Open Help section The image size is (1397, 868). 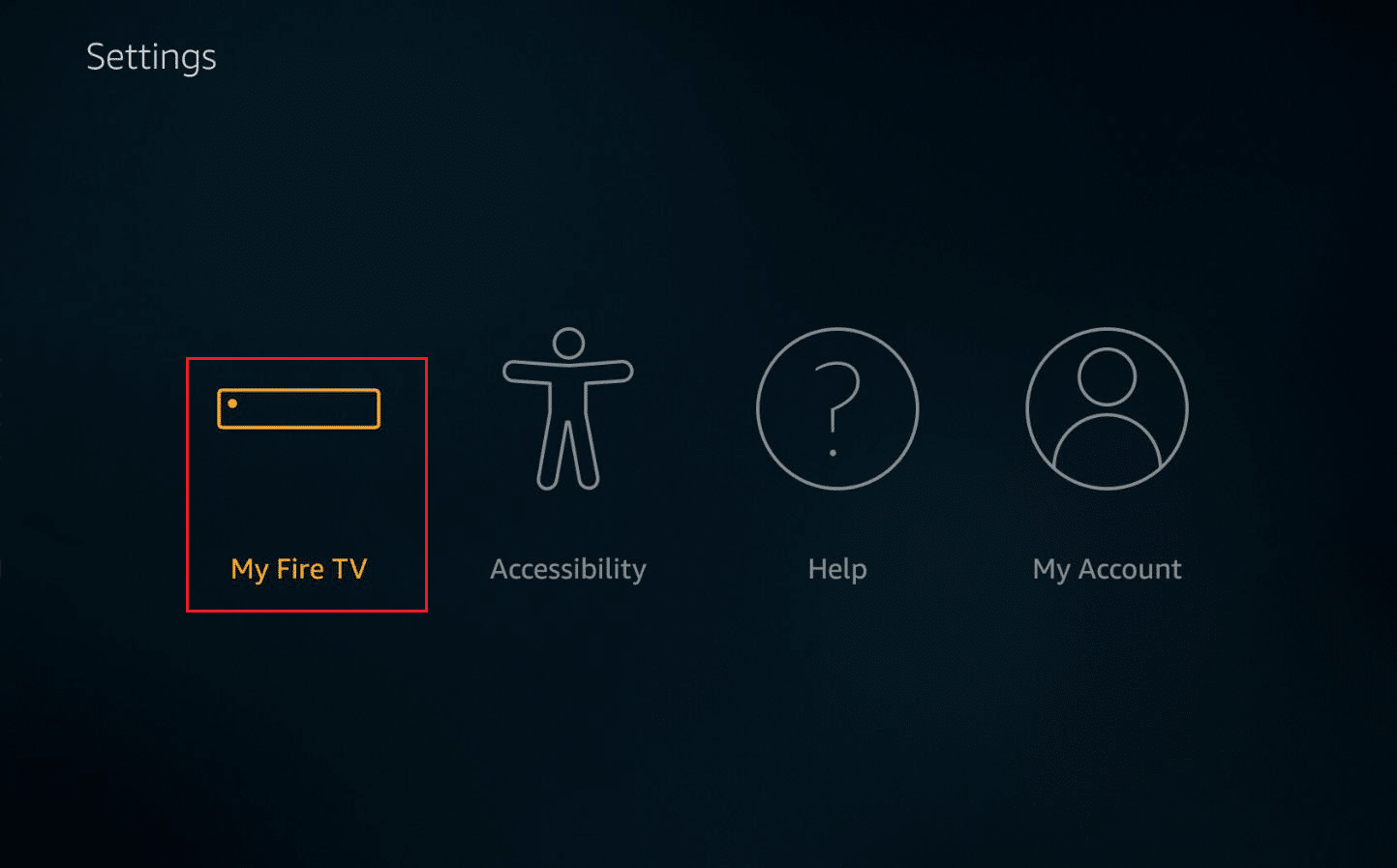click(x=837, y=457)
